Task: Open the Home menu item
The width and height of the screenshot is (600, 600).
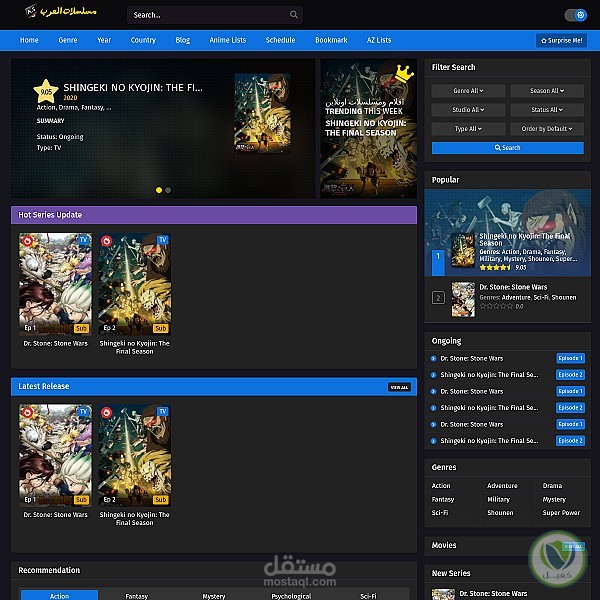Action: (x=29, y=40)
